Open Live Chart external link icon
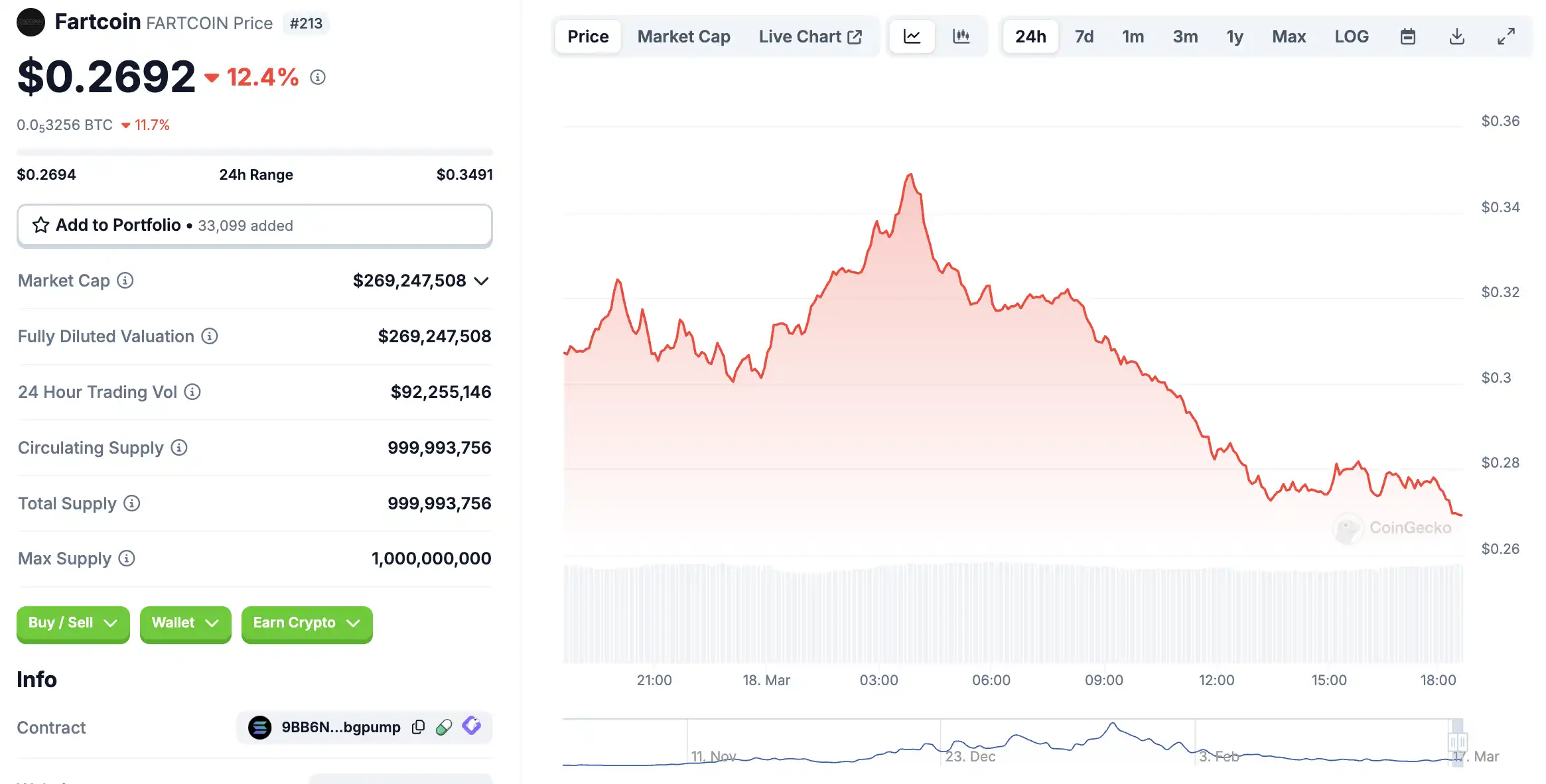The image size is (1546, 784). point(855,36)
